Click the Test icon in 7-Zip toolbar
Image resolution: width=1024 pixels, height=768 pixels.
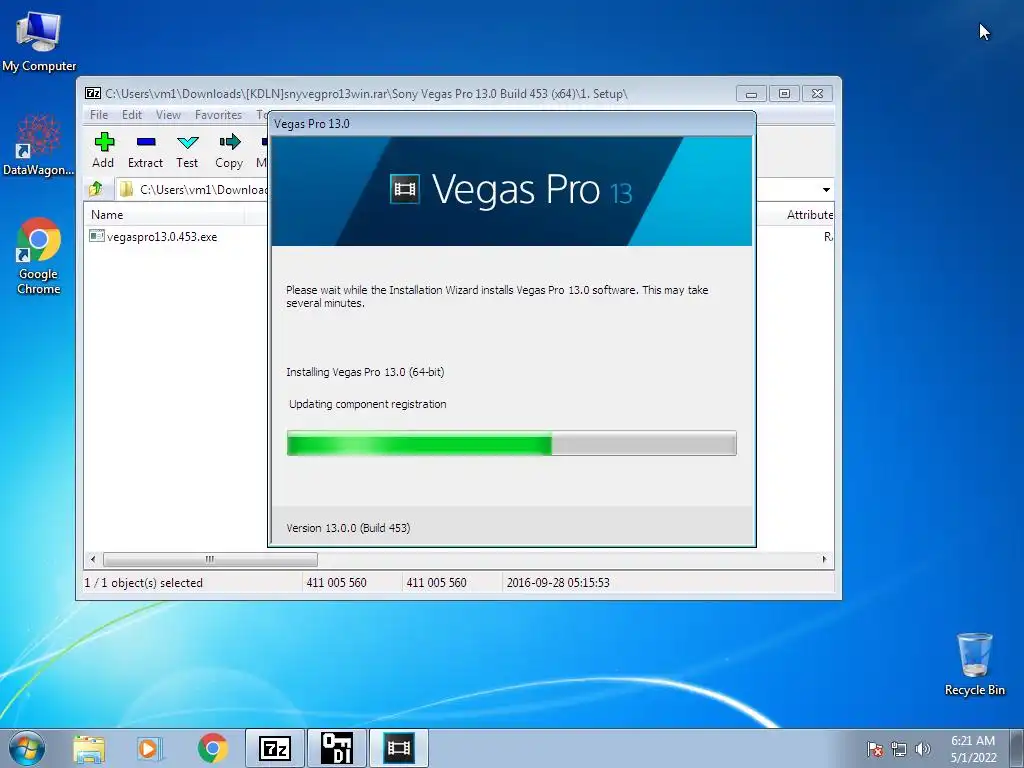click(x=187, y=150)
